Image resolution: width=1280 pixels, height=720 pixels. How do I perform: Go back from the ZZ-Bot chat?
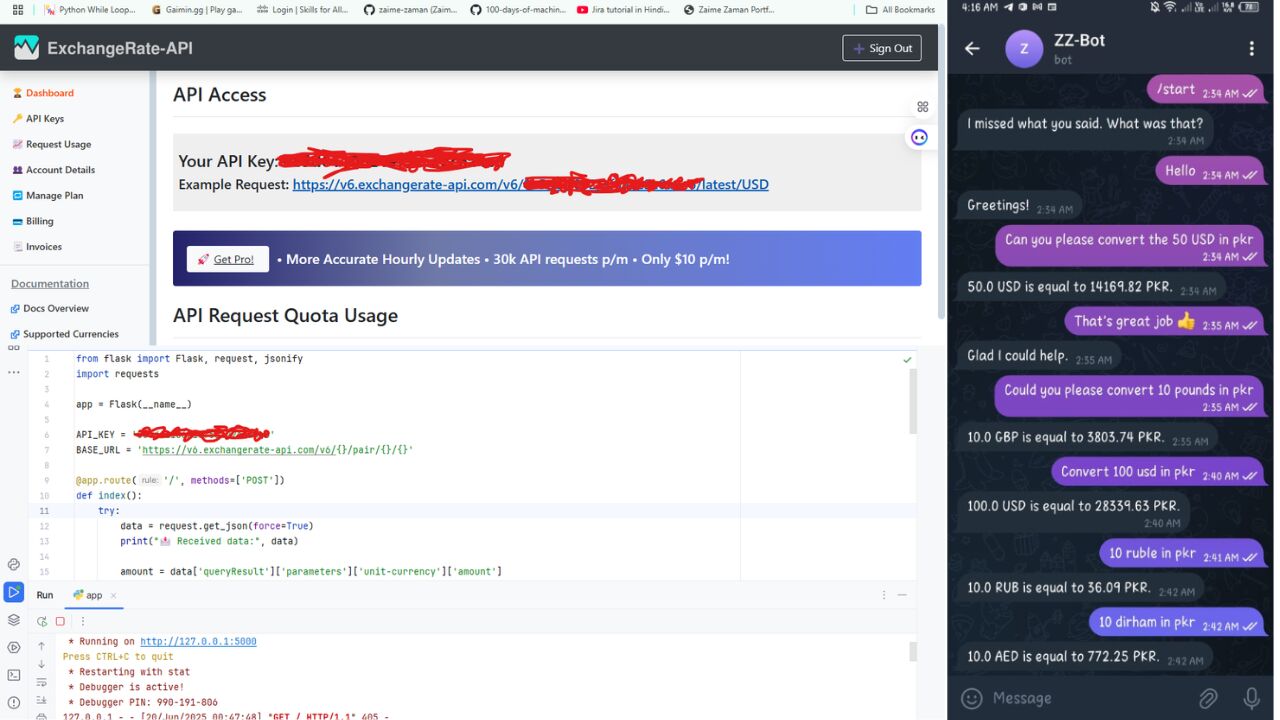coord(972,49)
